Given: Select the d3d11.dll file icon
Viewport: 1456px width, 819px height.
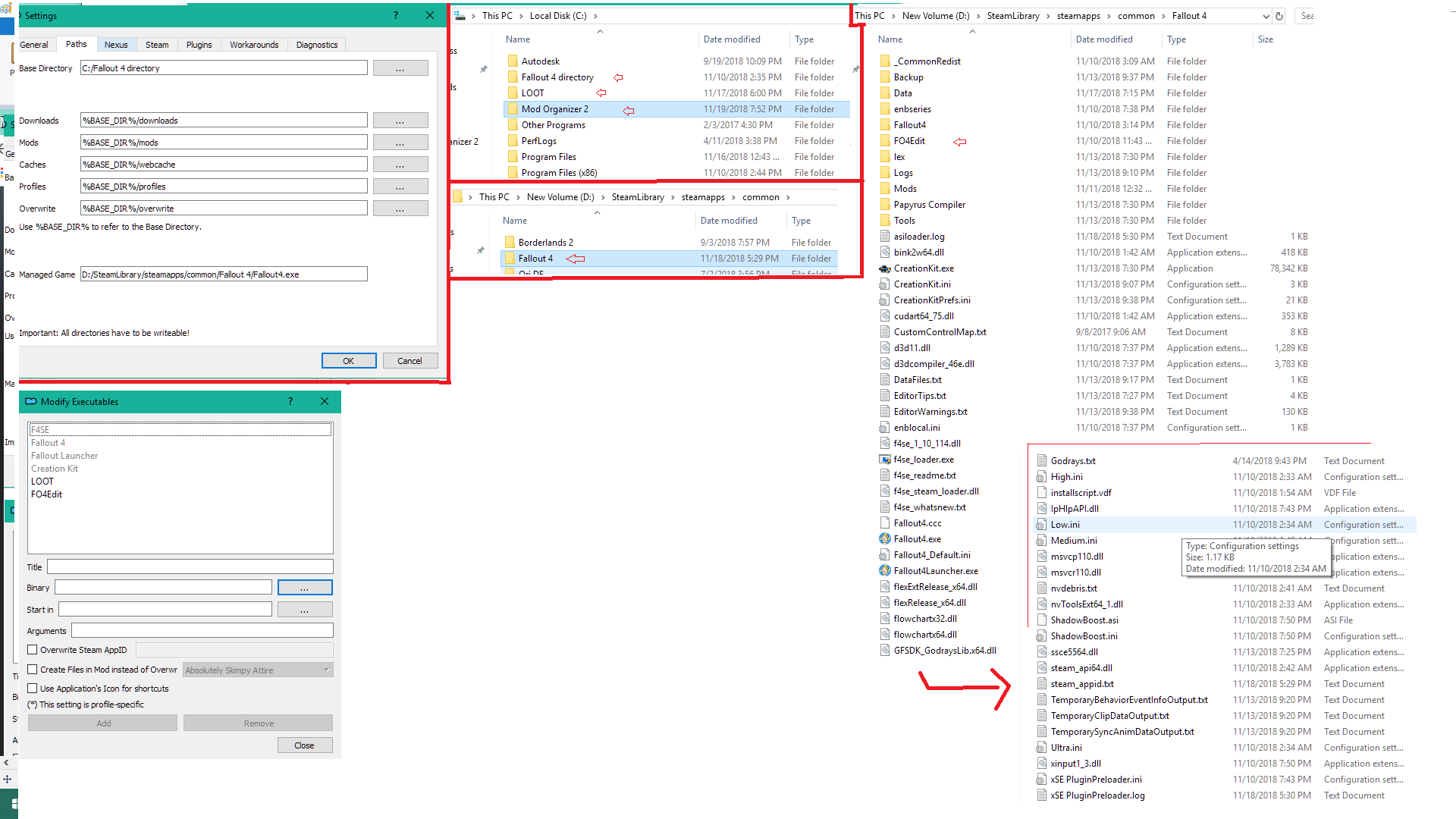Looking at the screenshot, I should (884, 348).
